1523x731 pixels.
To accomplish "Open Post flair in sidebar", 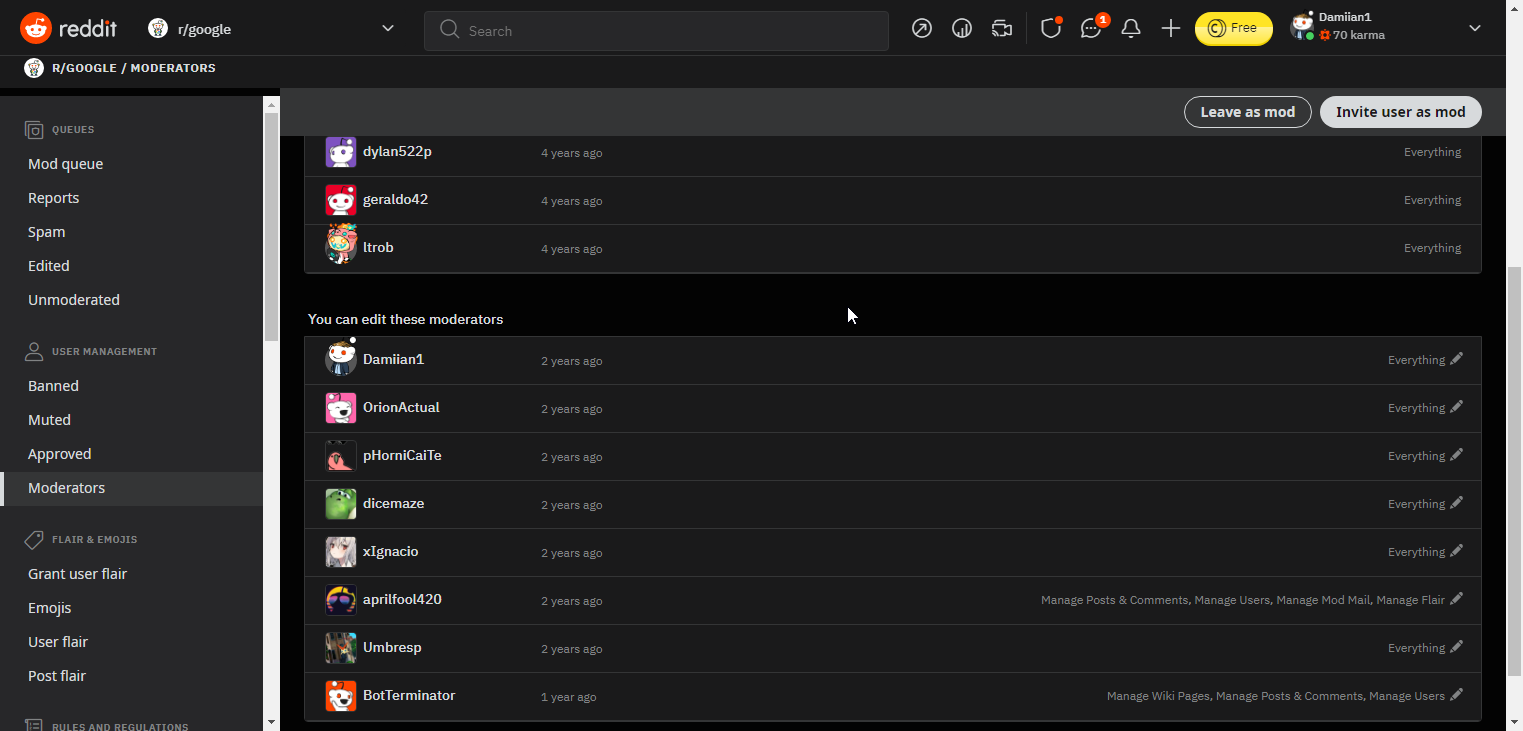I will 57,676.
